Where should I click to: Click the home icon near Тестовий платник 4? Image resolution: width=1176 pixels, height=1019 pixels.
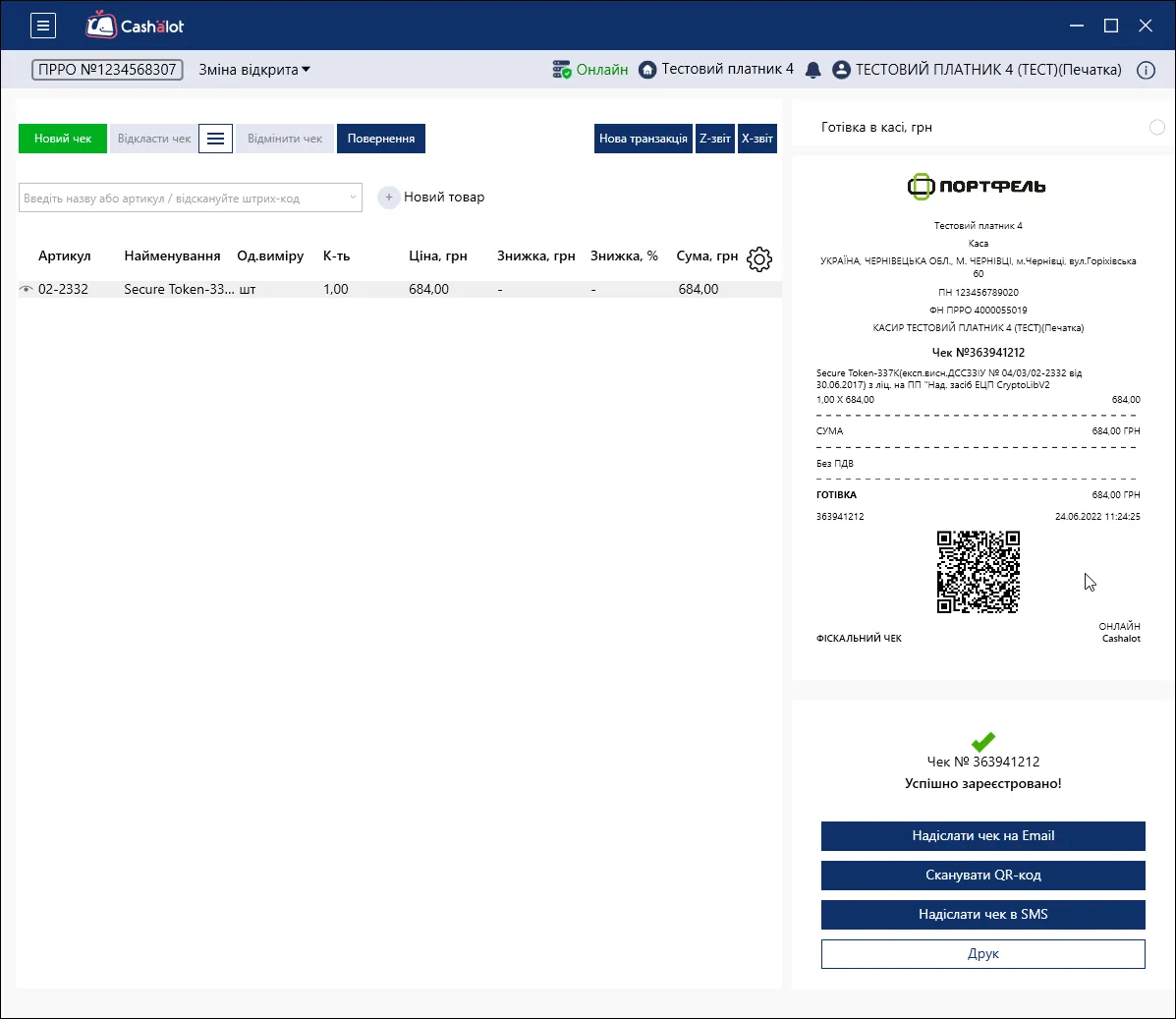coord(647,70)
